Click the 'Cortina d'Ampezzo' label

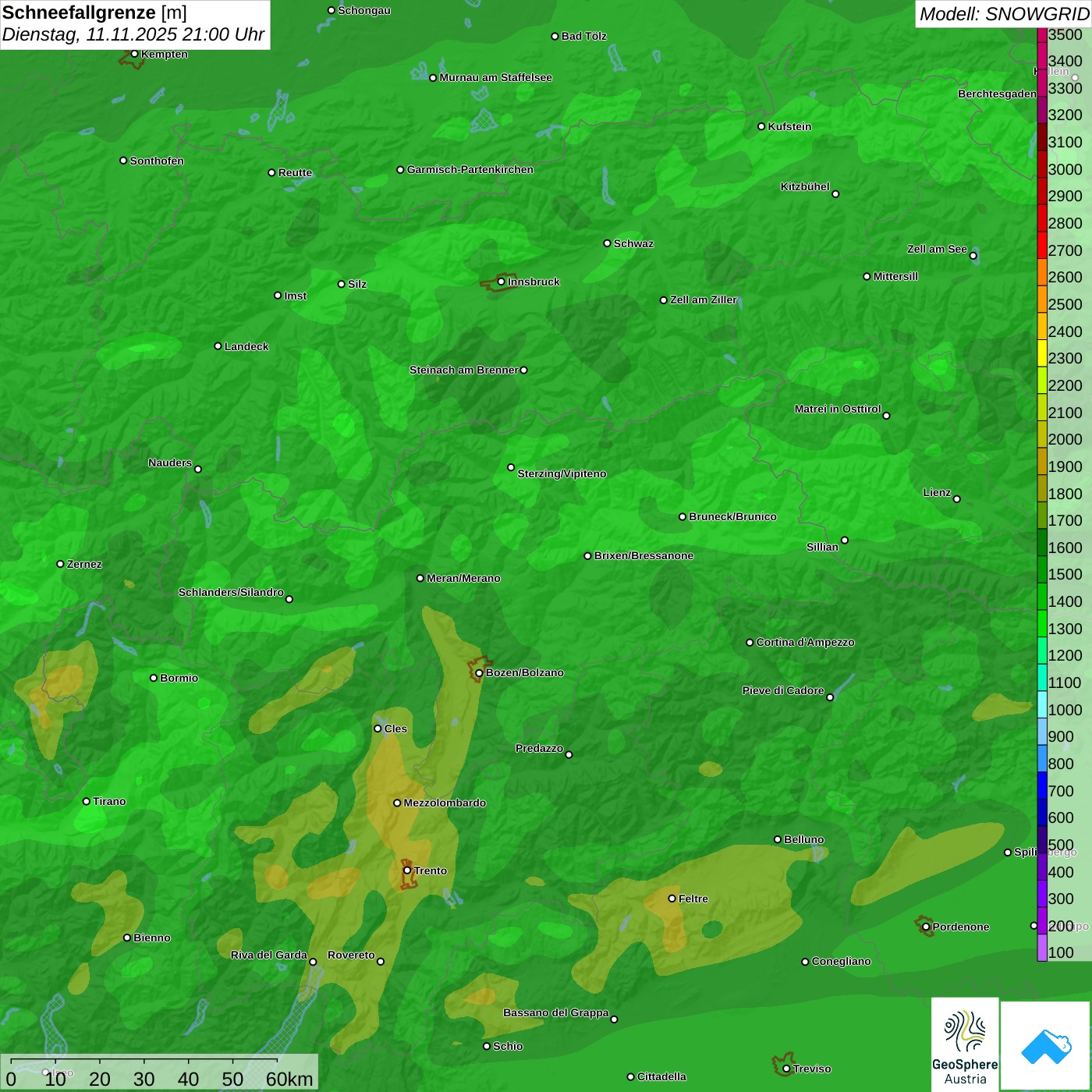[806, 642]
